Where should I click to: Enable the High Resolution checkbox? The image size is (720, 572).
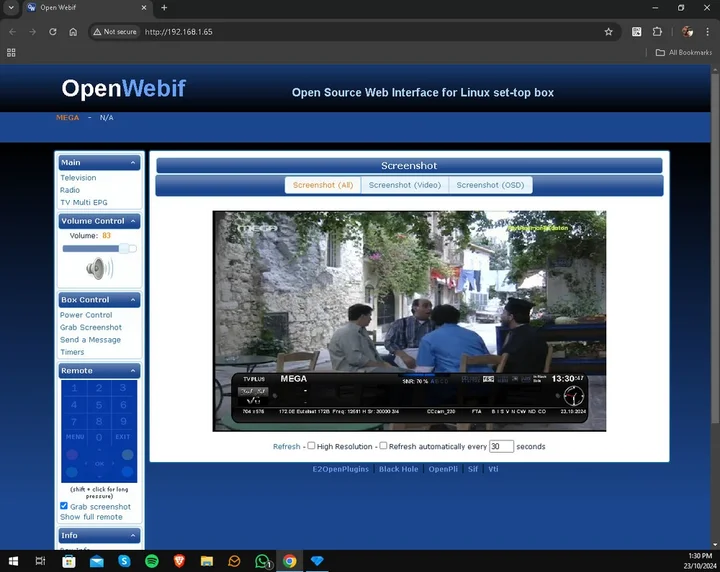click(311, 446)
